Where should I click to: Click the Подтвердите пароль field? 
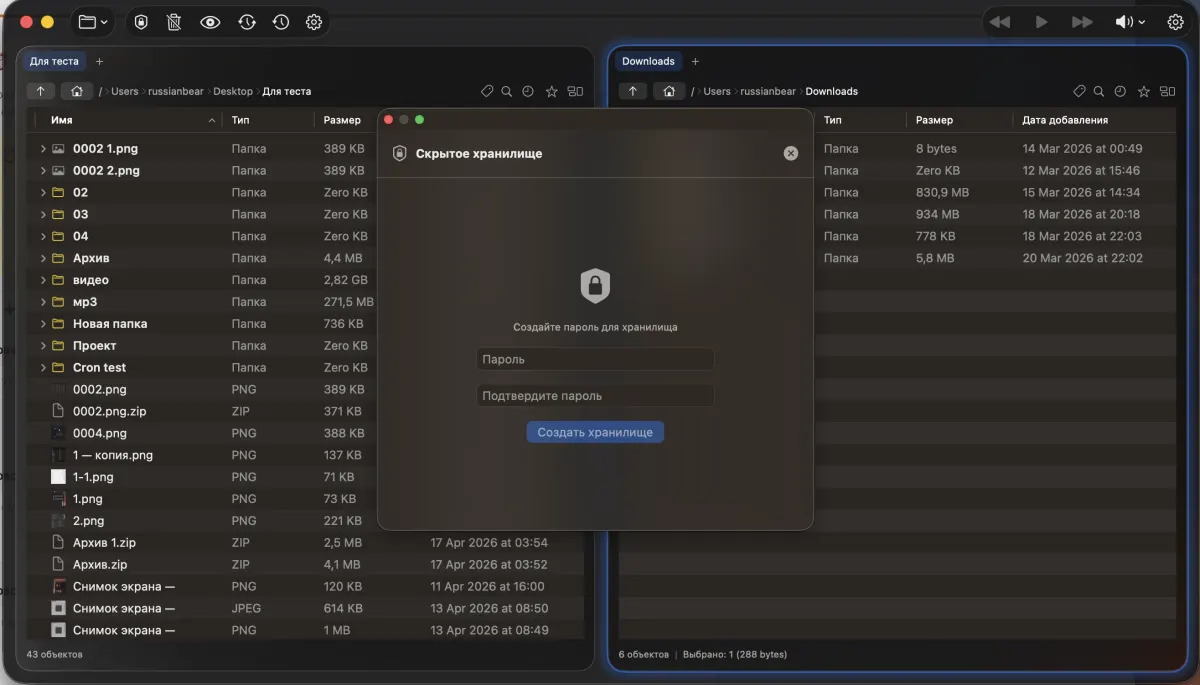(x=595, y=396)
